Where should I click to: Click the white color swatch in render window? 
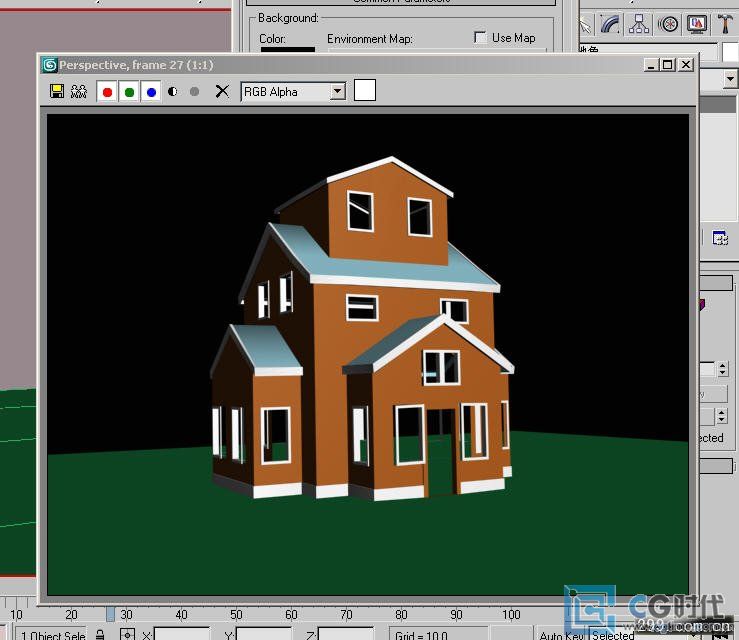coord(365,90)
